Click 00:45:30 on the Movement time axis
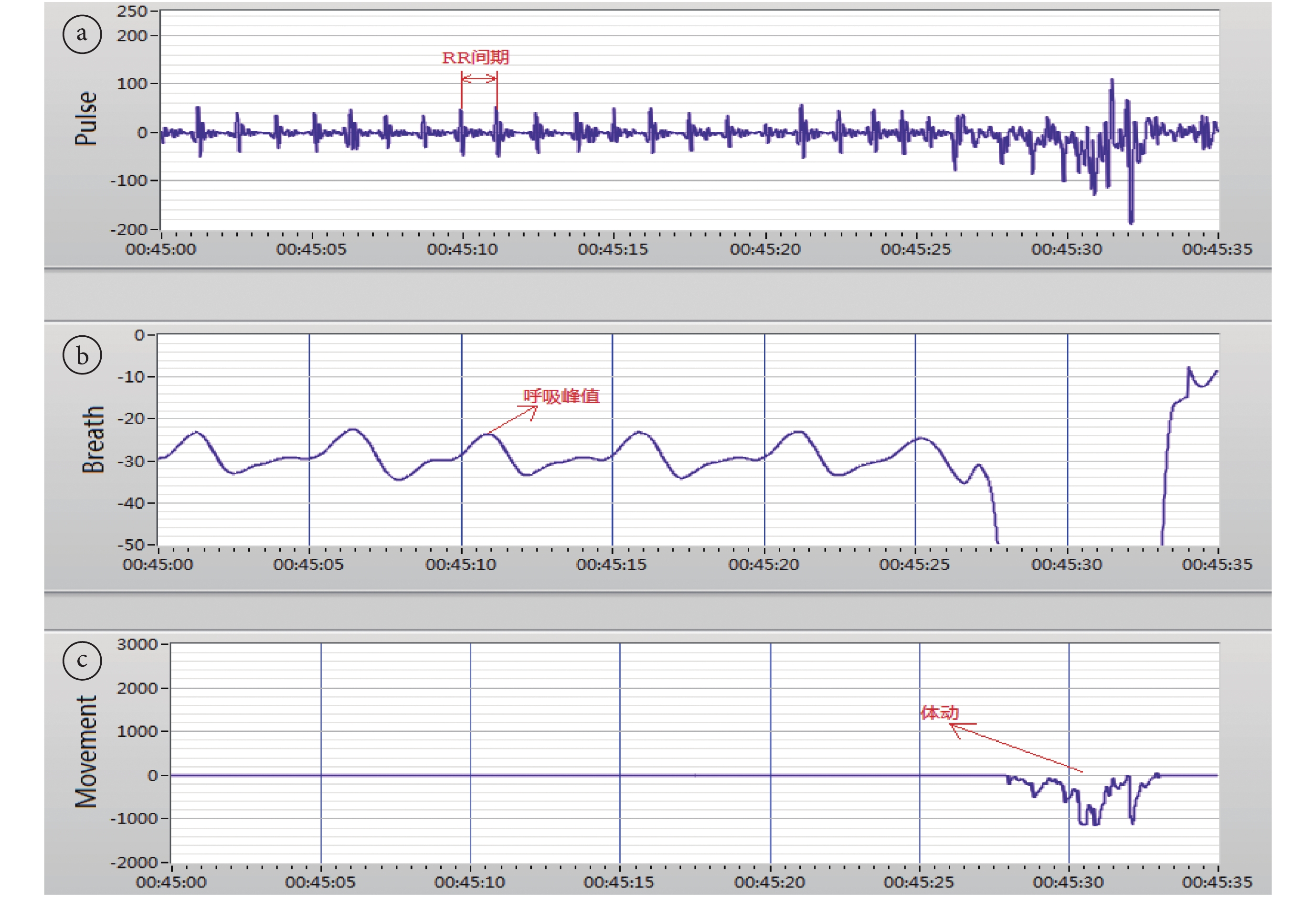Viewport: 1316px width, 897px height. pyautogui.click(x=1069, y=882)
